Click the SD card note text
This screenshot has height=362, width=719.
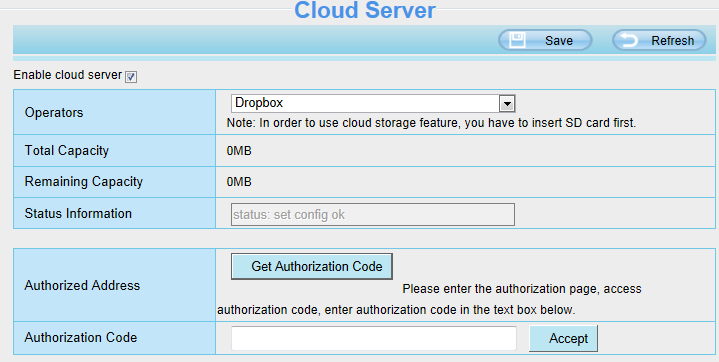(x=431, y=123)
